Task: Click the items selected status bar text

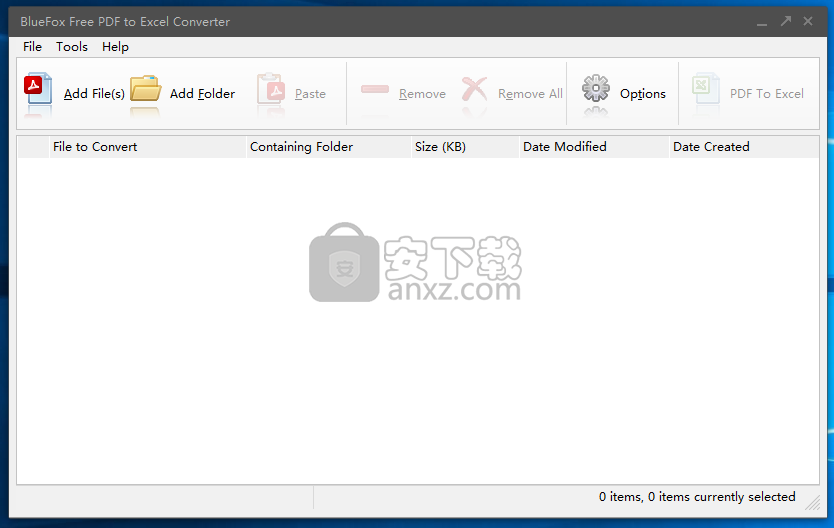Action: tap(697, 497)
